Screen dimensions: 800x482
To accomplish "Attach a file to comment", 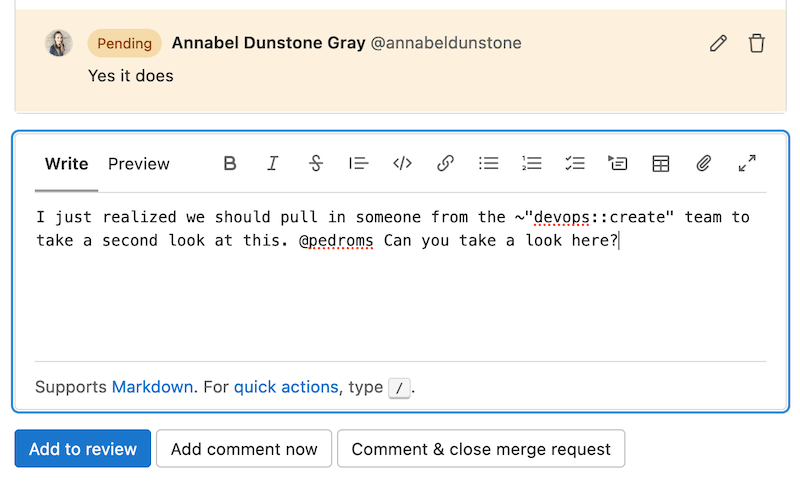I will coord(704,164).
